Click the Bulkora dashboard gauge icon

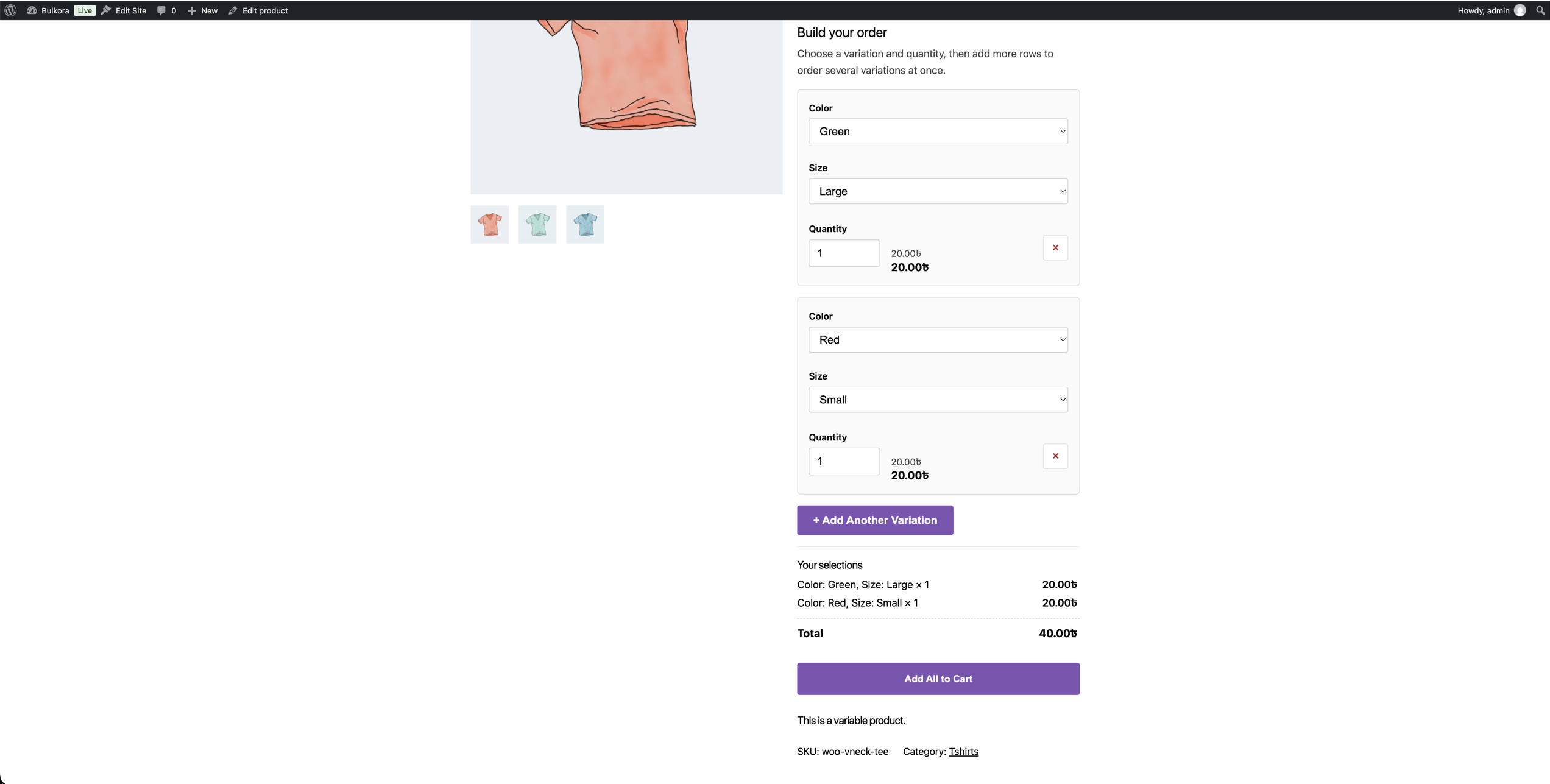pyautogui.click(x=32, y=10)
